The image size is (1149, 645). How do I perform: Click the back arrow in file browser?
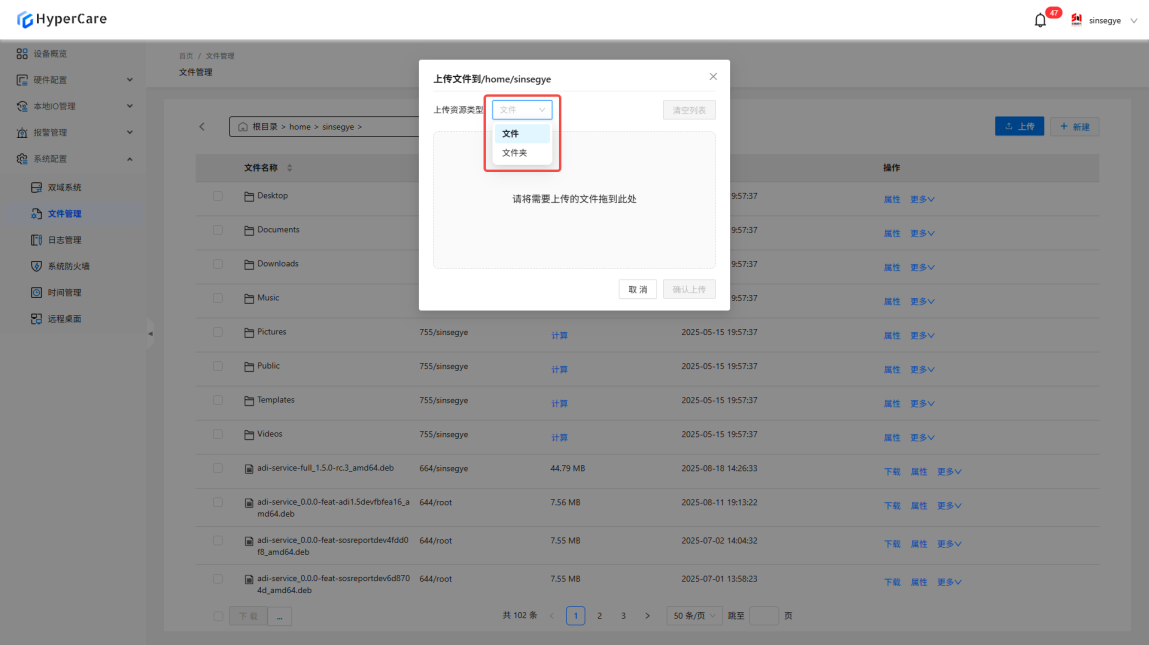202,127
